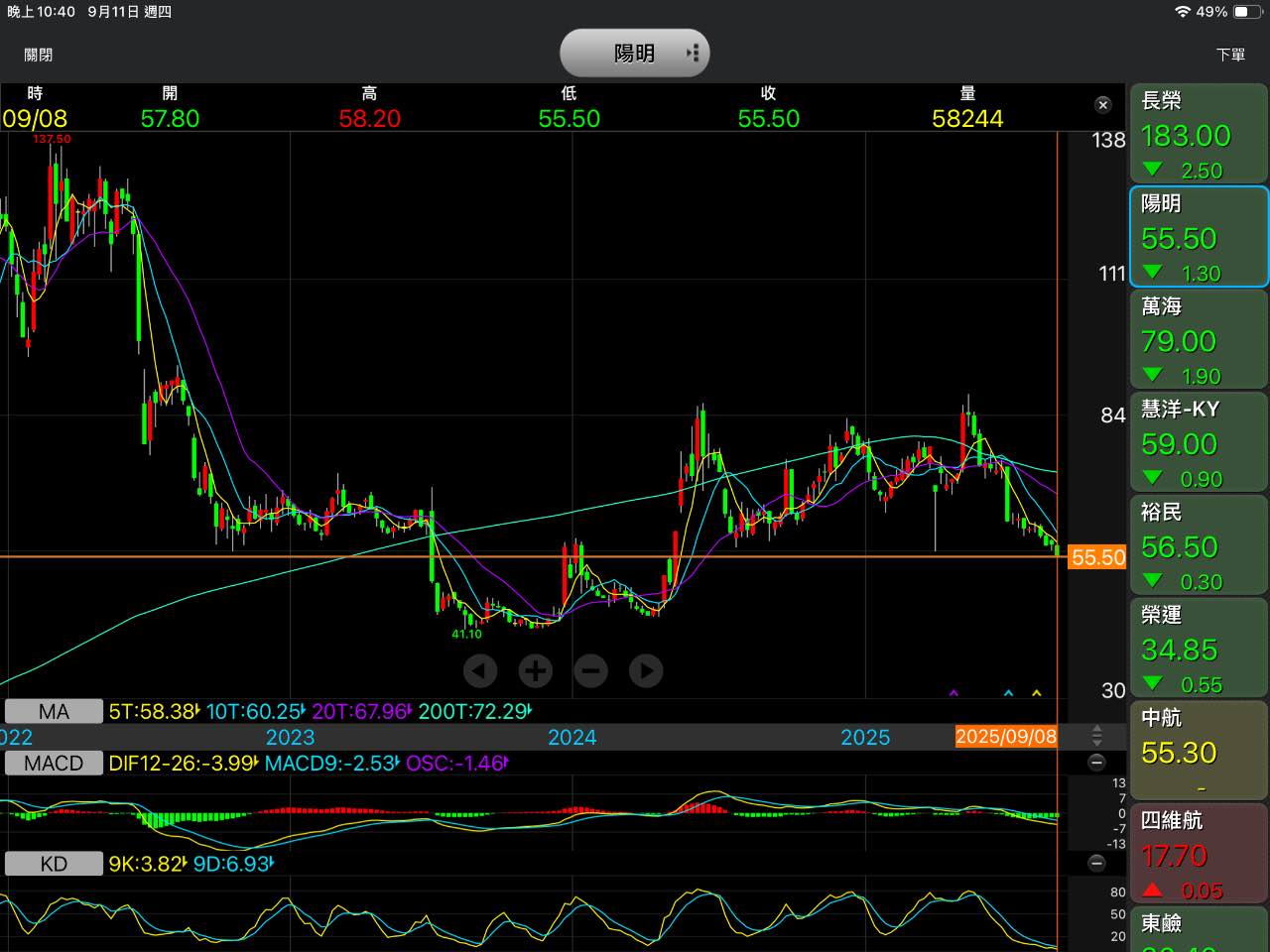This screenshot has height=952, width=1270.
Task: Toggle the 5T moving average setting
Action: (x=155, y=711)
